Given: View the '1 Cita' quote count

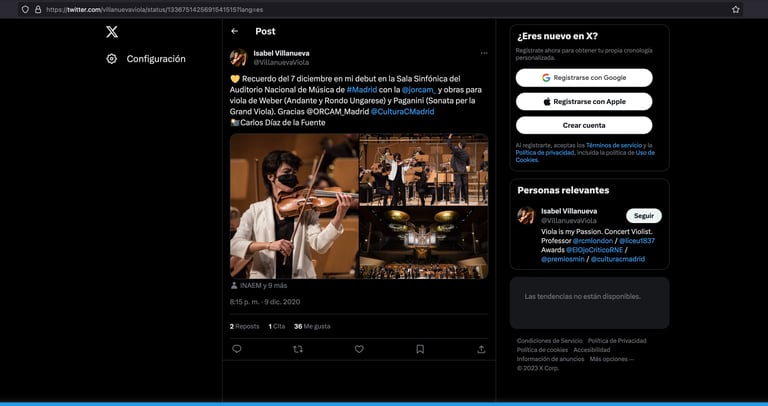Looking at the screenshot, I should [x=277, y=326].
